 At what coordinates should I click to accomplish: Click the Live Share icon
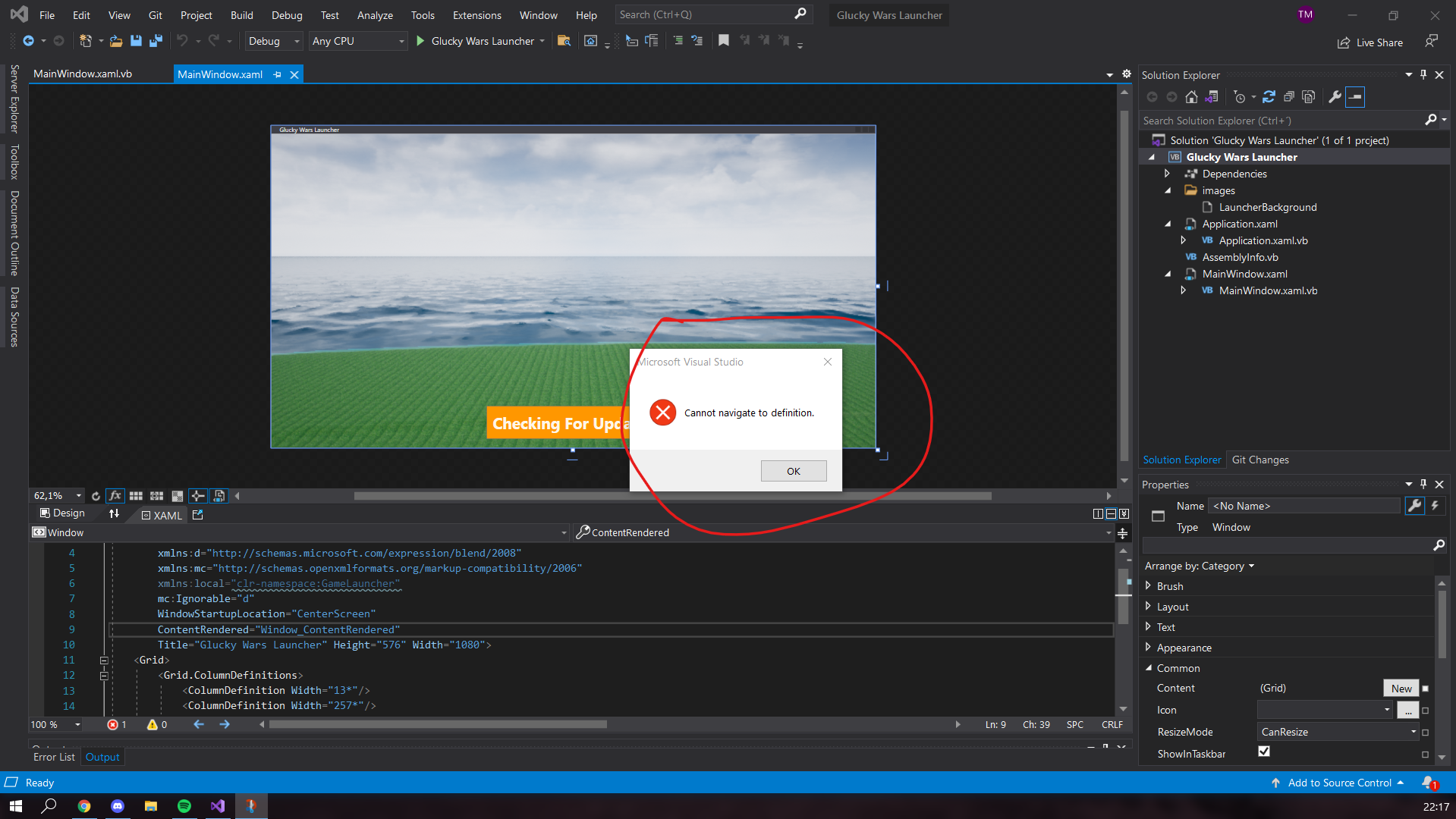pyautogui.click(x=1344, y=42)
